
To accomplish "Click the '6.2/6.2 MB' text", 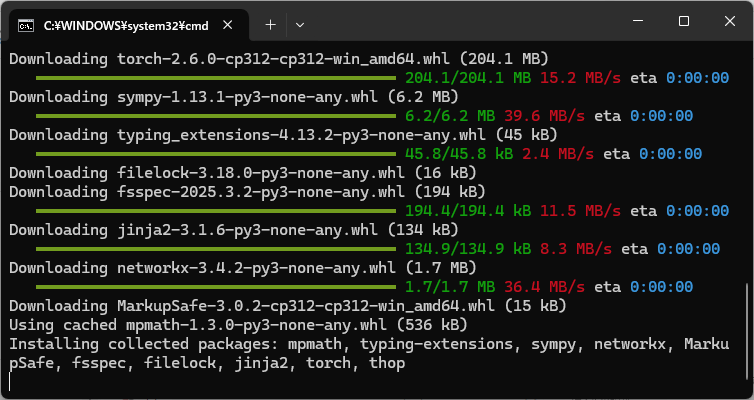I will pos(450,116).
